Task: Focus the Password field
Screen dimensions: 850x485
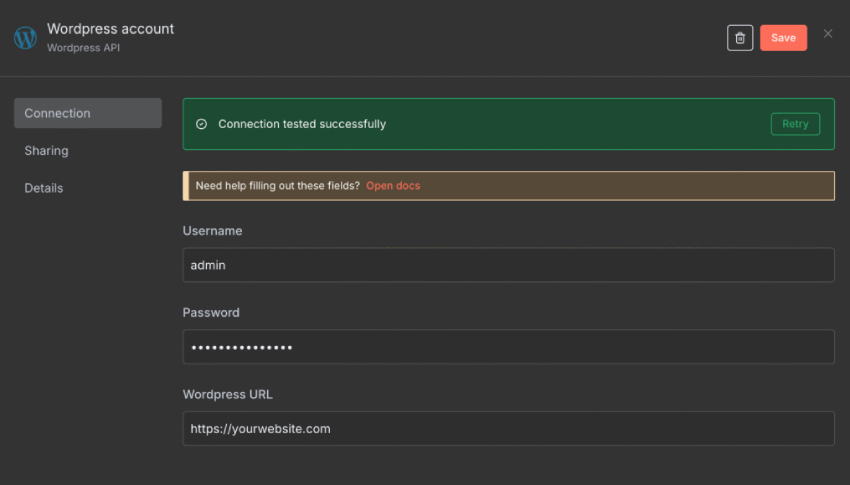Action: [x=508, y=347]
